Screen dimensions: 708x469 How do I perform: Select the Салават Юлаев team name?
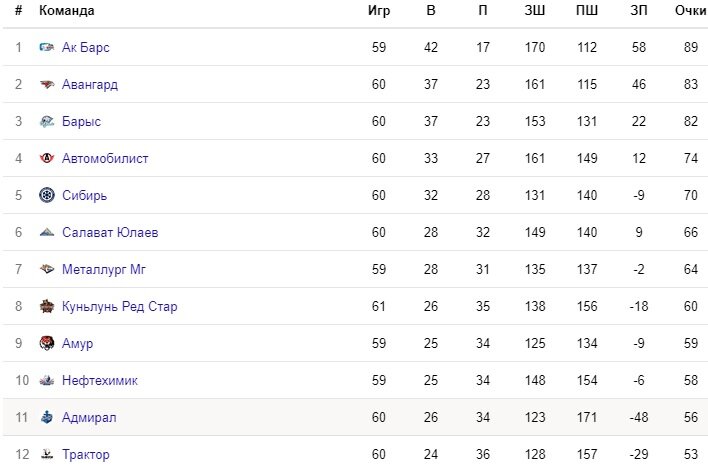point(110,232)
